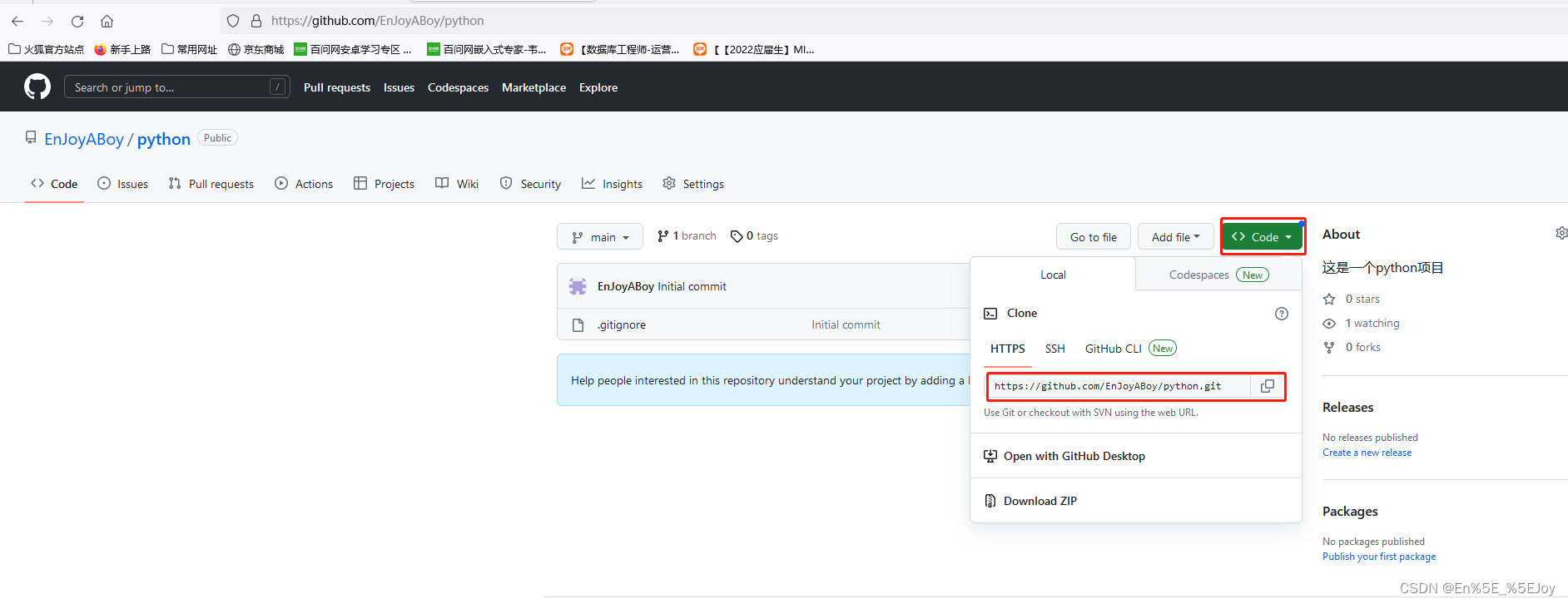Open the EnJoyABoy owner link
1568x604 pixels.
coord(84,139)
